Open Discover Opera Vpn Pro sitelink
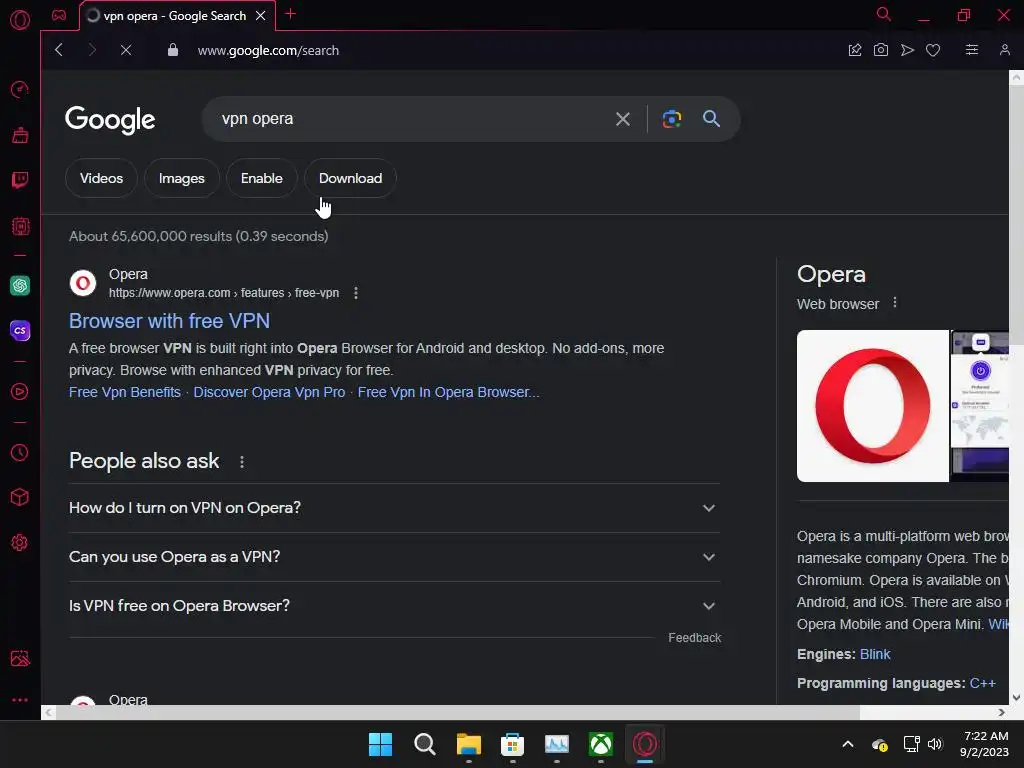The height and width of the screenshot is (768, 1024). pyautogui.click(x=269, y=392)
